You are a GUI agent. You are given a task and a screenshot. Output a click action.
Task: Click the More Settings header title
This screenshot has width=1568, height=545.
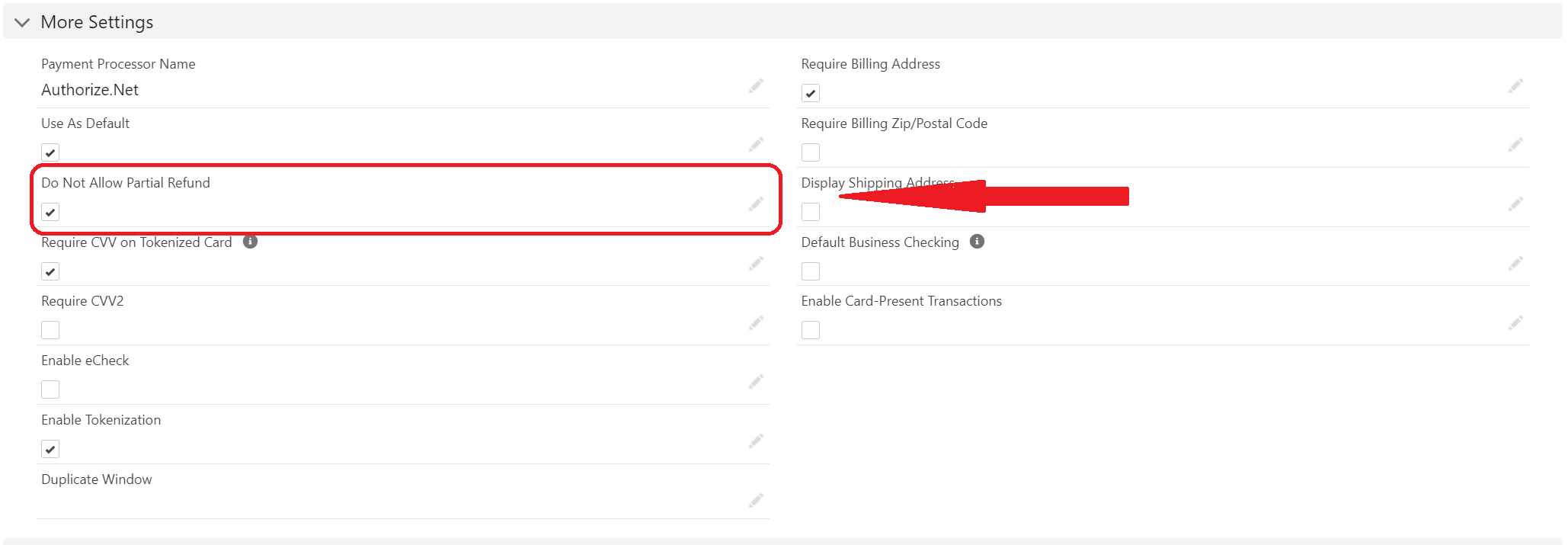(x=97, y=23)
